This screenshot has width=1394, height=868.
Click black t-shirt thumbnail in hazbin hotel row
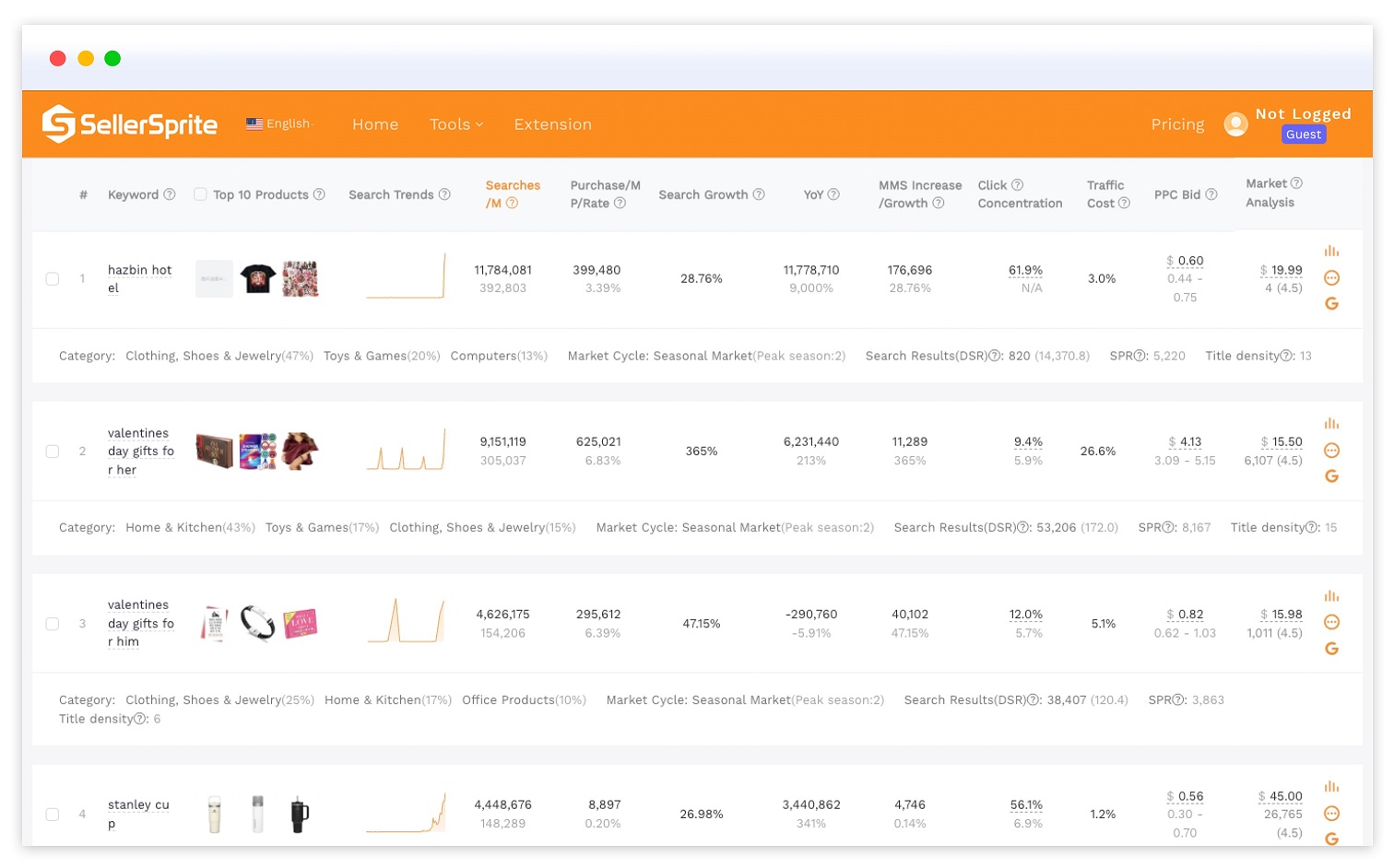[257, 278]
